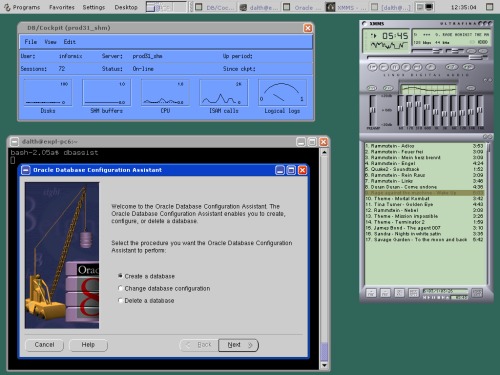
Task: Open View menu in DB/Cockpit
Action: coord(50,42)
